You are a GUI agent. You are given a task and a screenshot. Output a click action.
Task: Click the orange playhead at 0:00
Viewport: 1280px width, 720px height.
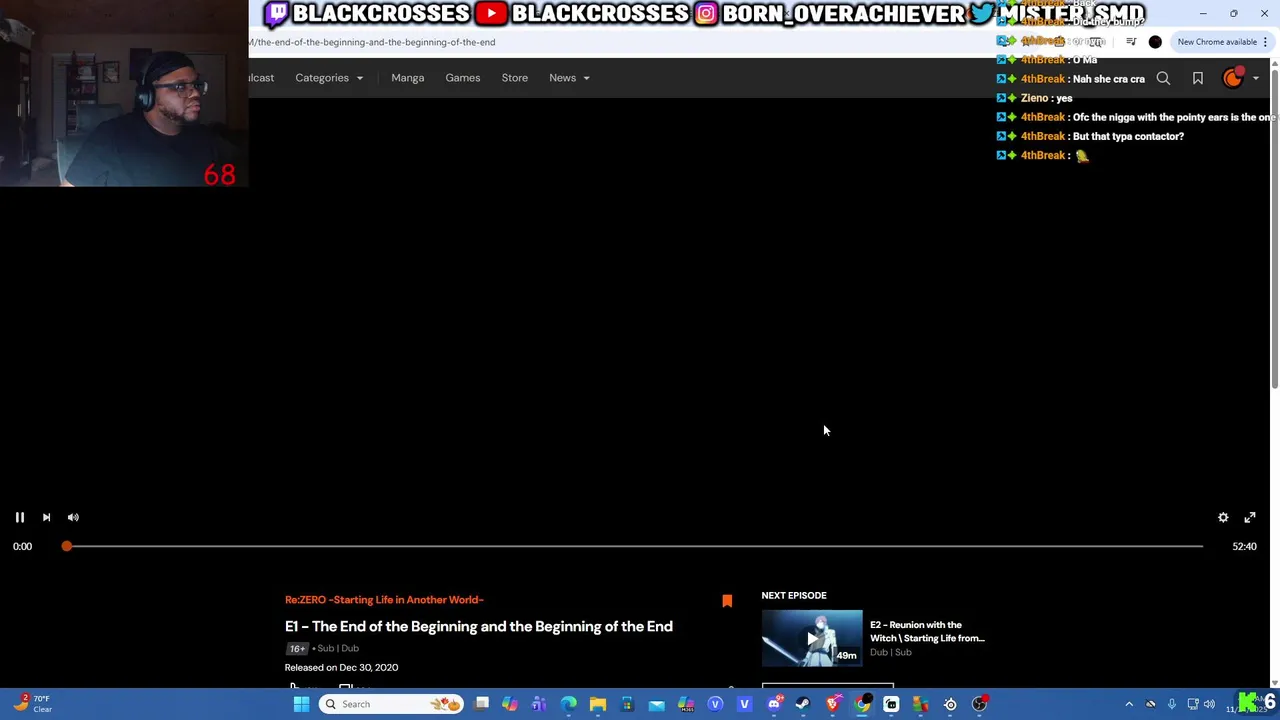[x=66, y=546]
